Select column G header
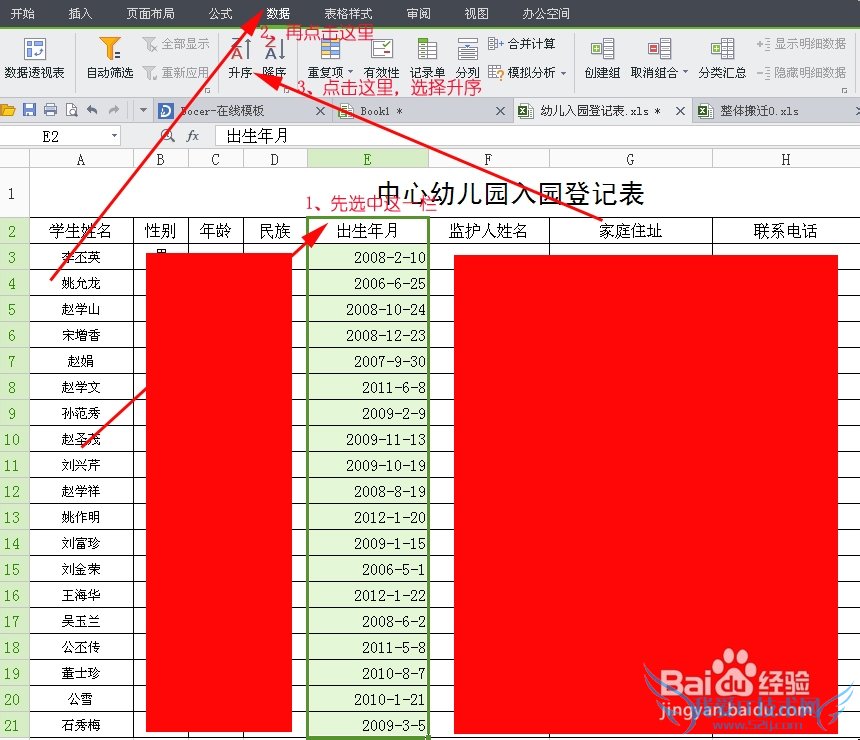860x740 pixels. (x=630, y=160)
